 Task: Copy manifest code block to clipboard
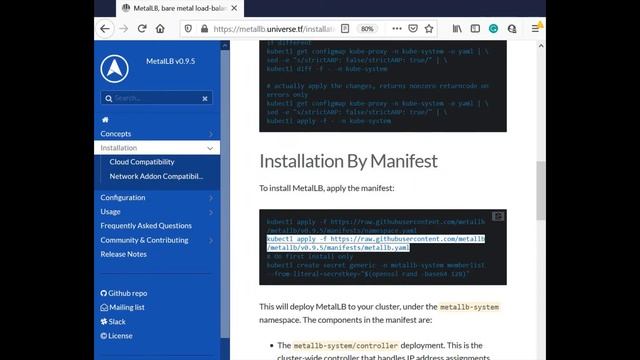[x=498, y=216]
